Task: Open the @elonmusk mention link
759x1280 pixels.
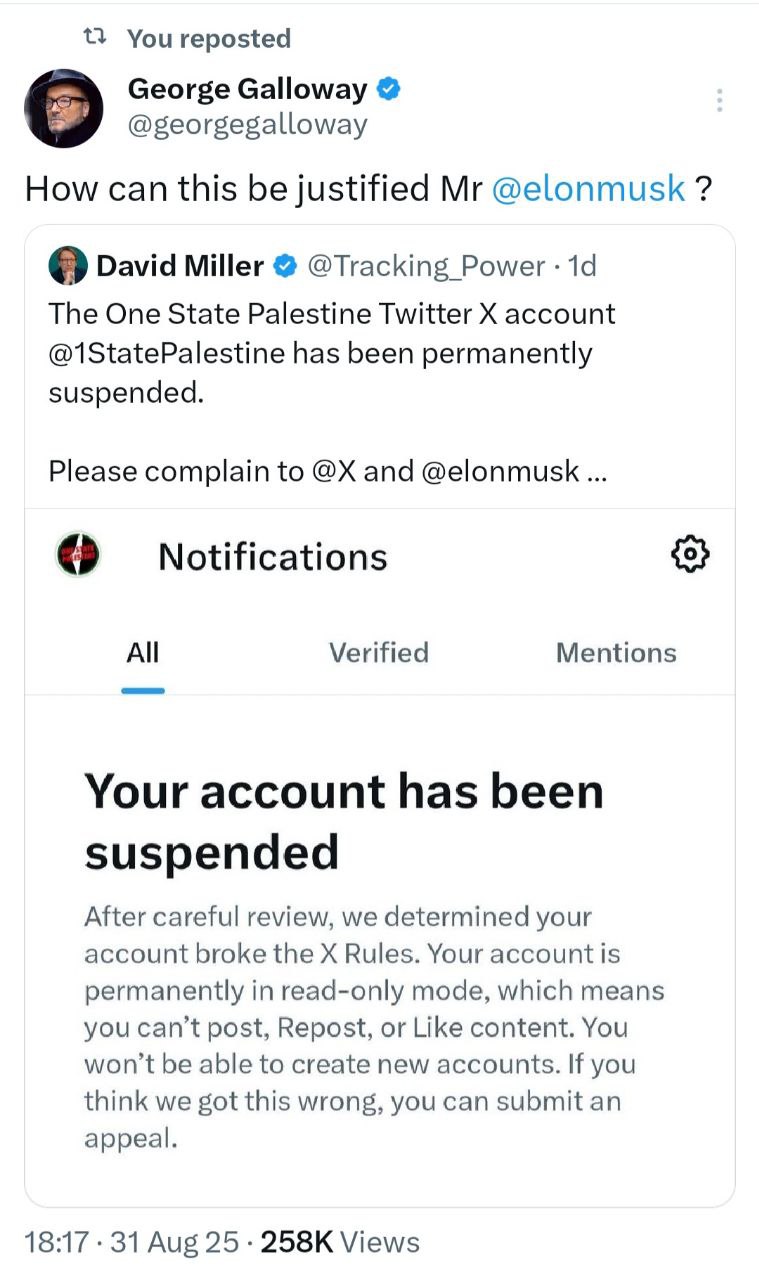Action: (590, 188)
